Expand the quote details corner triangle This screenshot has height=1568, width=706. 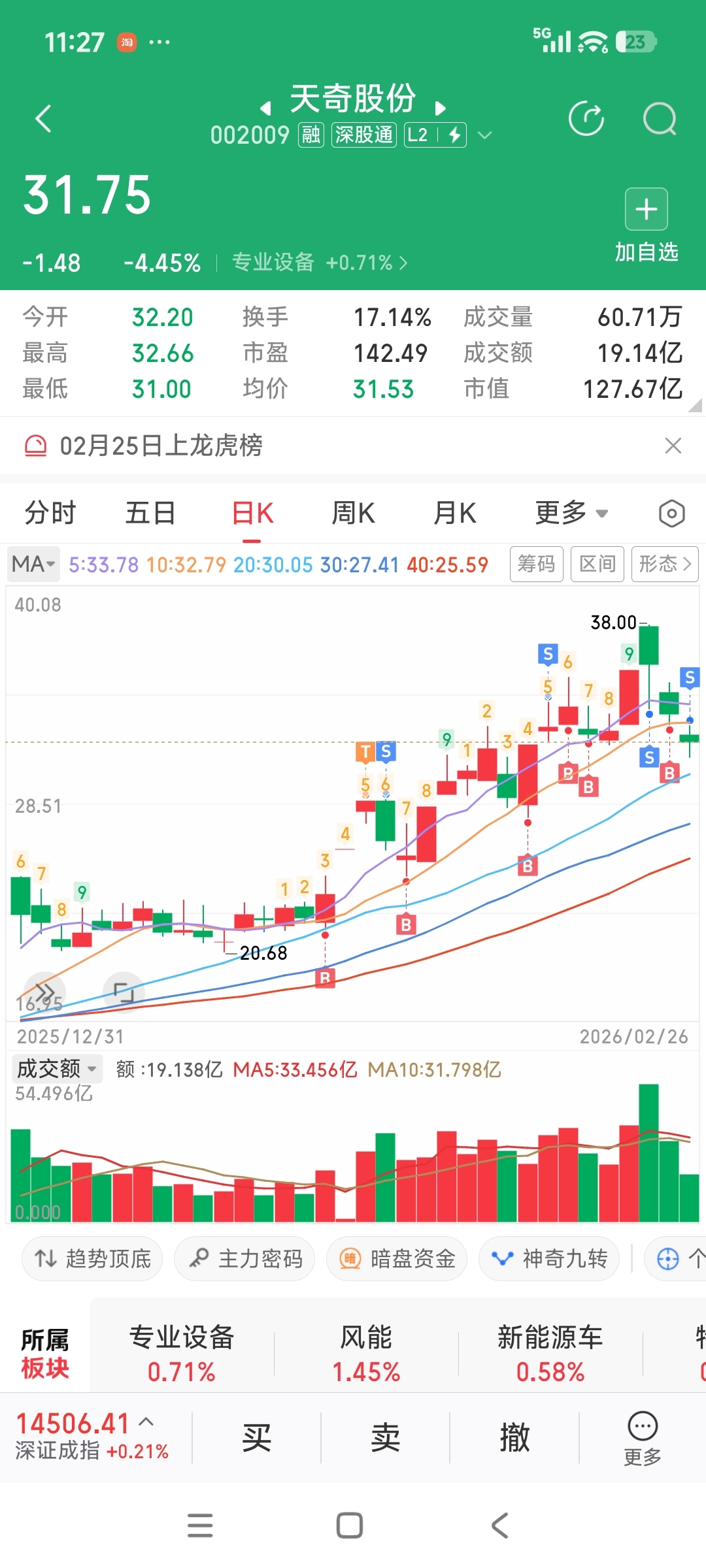(695, 406)
